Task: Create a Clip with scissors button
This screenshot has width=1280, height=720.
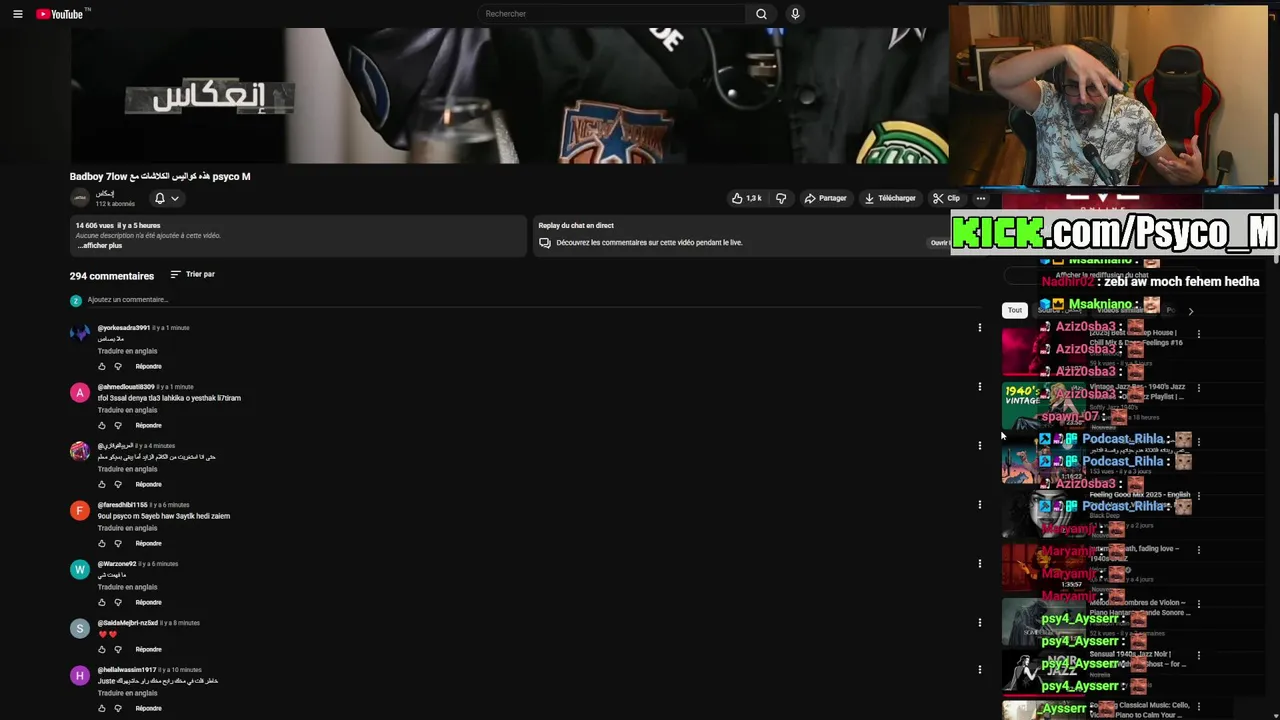Action: (945, 198)
